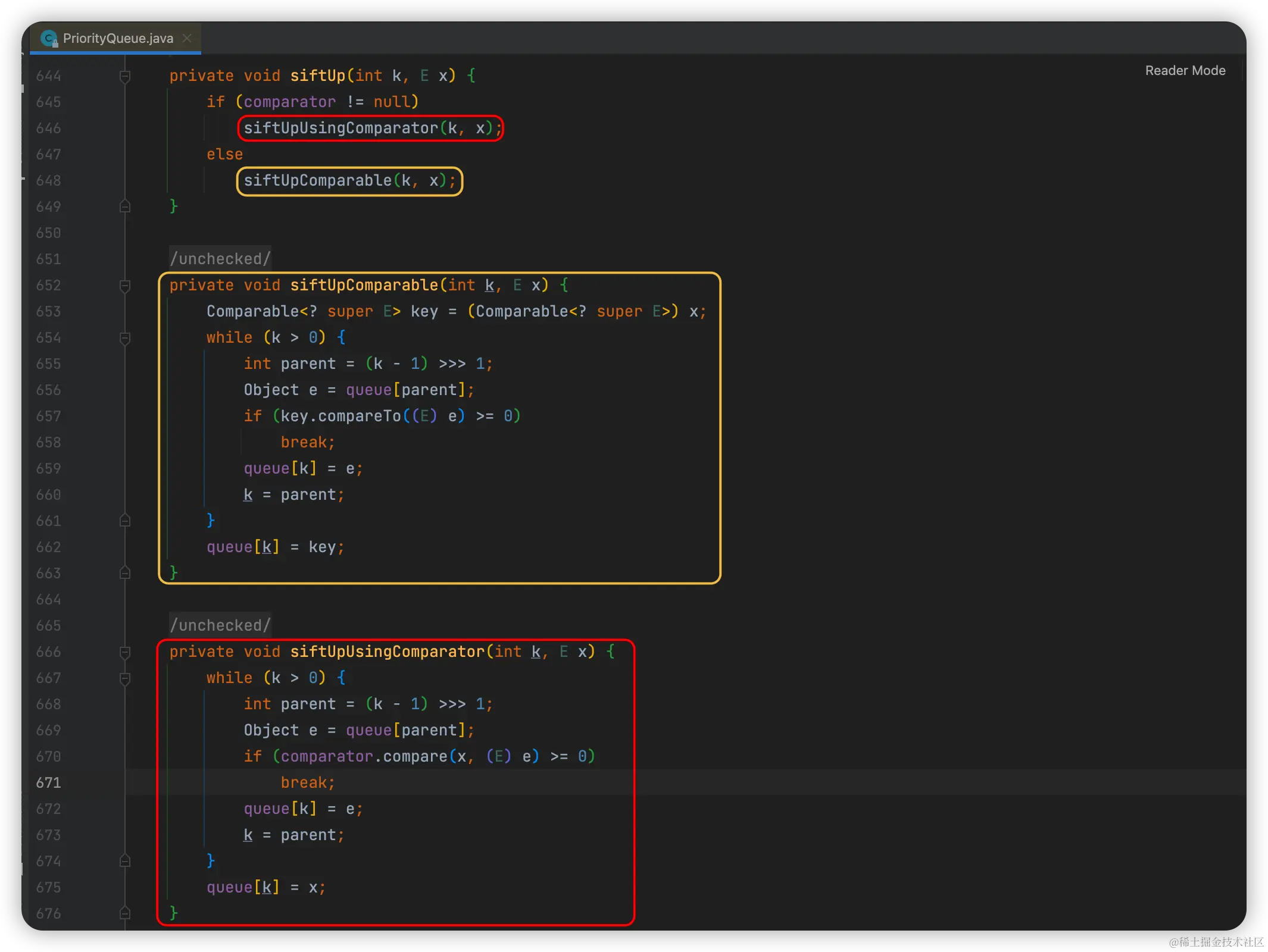
Task: Click the class file icon on PriorityQueue.java tab
Action: coord(49,39)
